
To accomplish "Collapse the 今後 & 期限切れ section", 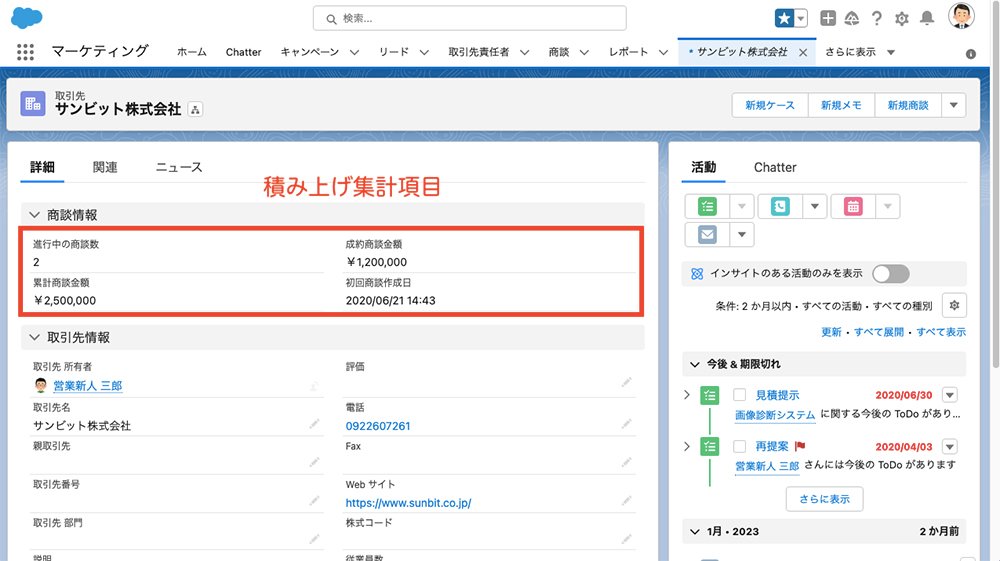I will [x=695, y=365].
